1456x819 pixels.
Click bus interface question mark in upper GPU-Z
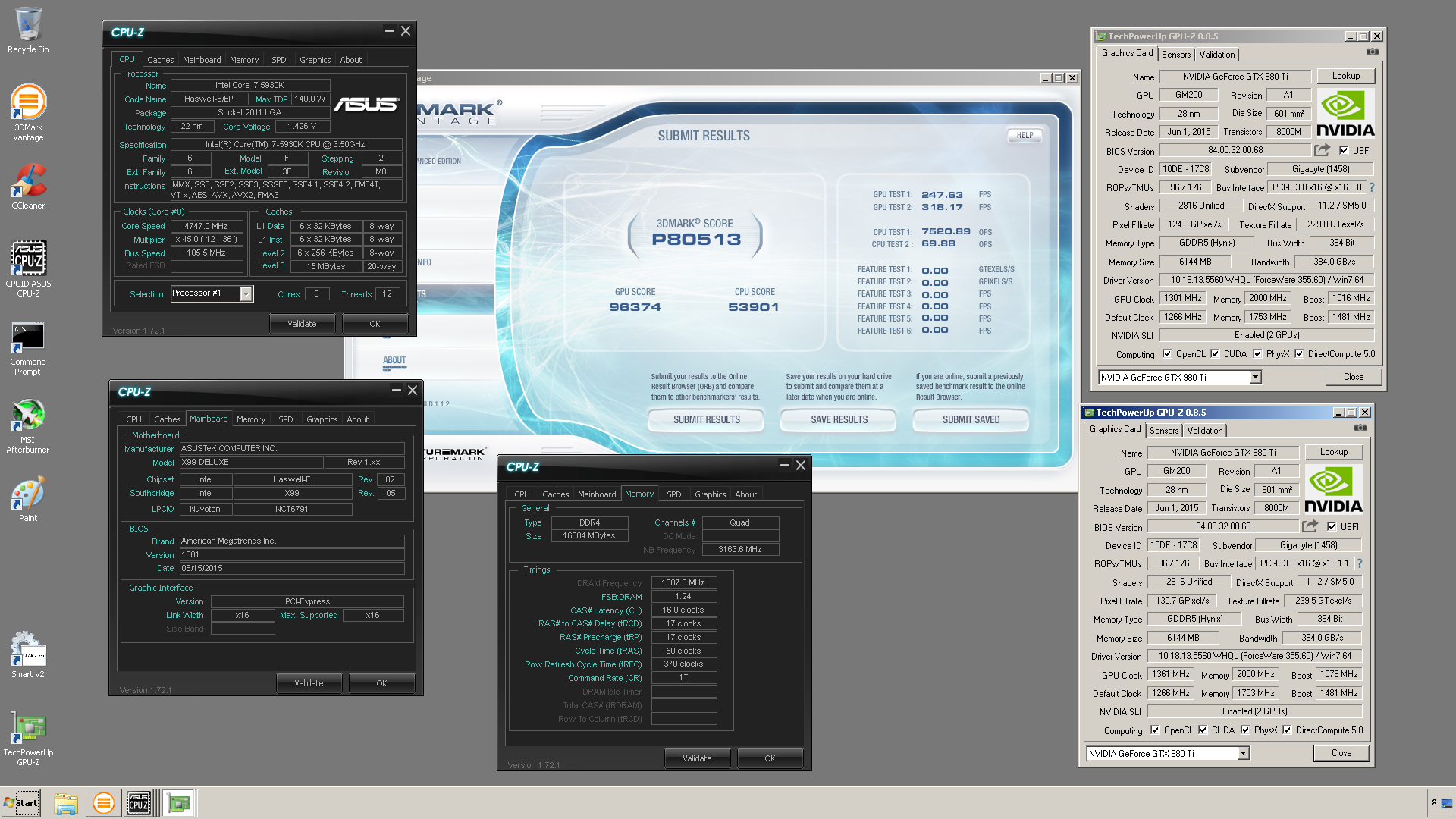point(1371,187)
